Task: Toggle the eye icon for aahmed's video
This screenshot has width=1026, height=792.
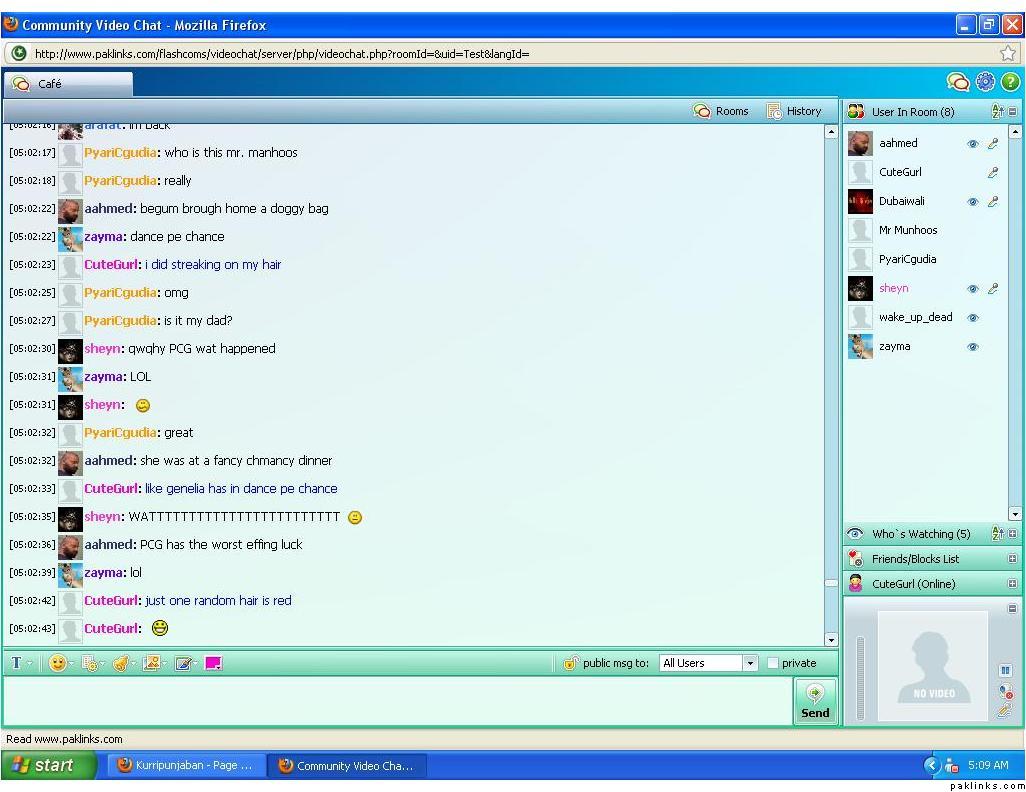Action: pyautogui.click(x=972, y=144)
